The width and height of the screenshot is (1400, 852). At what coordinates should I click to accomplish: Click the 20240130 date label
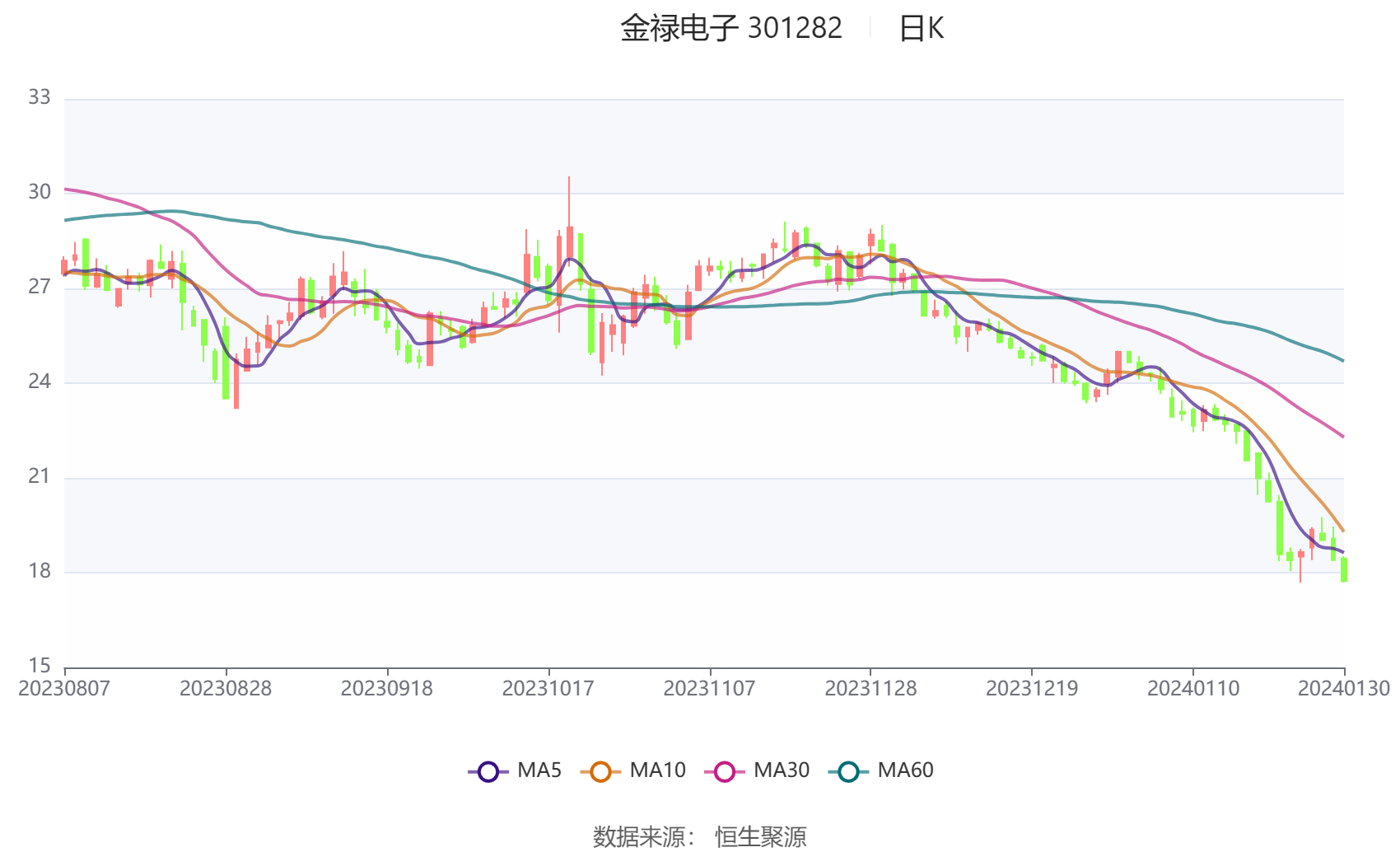point(1343,689)
